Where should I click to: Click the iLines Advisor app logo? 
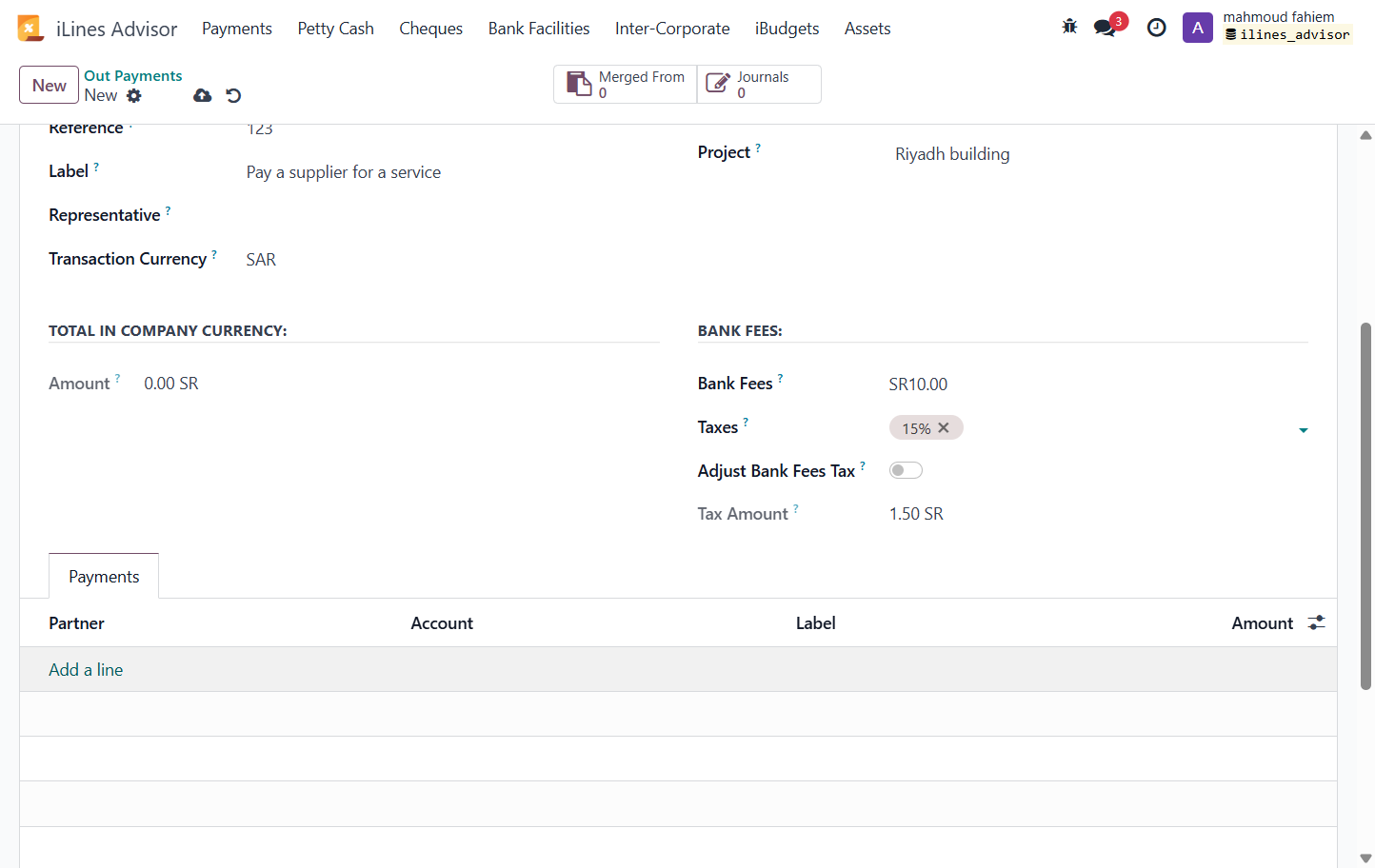point(30,29)
